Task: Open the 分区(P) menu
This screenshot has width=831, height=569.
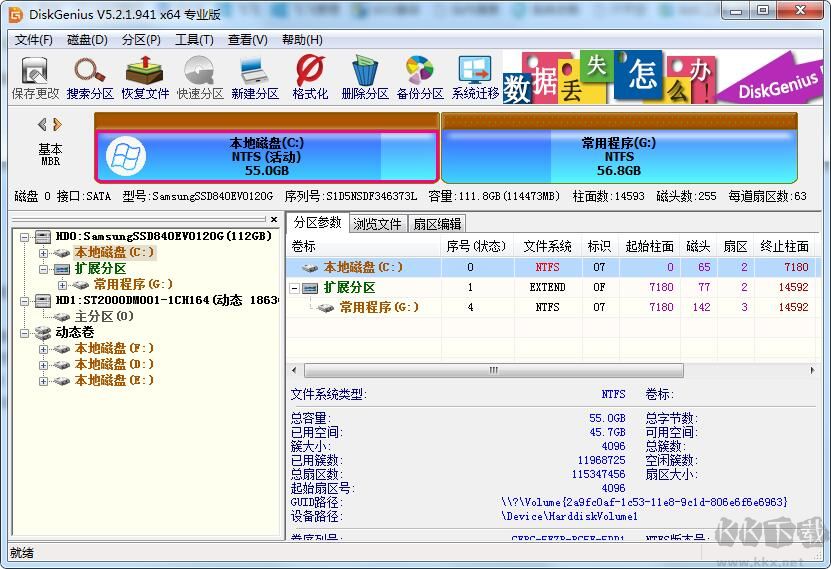Action: [142, 40]
